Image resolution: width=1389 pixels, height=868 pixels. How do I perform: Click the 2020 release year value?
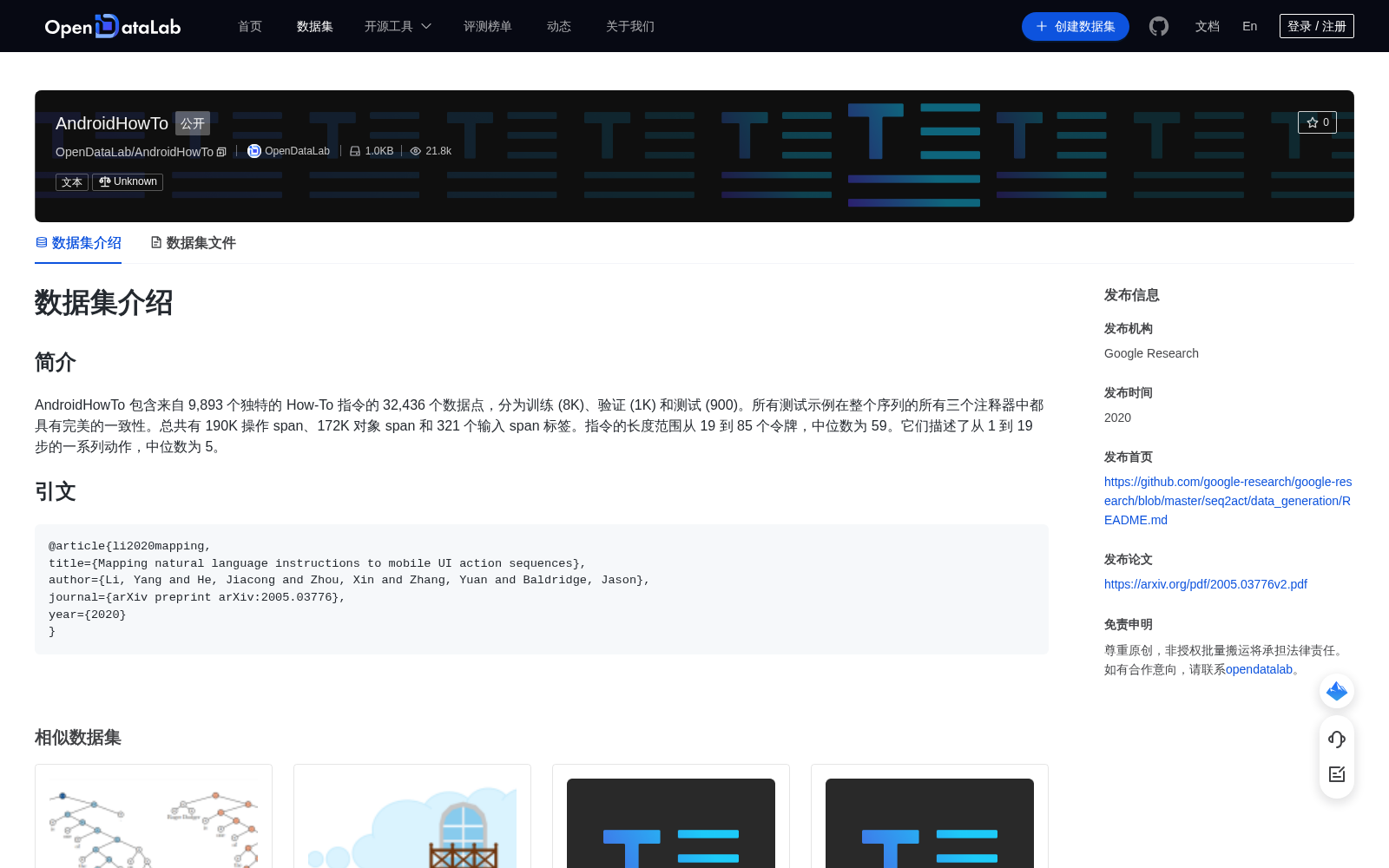(x=1117, y=418)
